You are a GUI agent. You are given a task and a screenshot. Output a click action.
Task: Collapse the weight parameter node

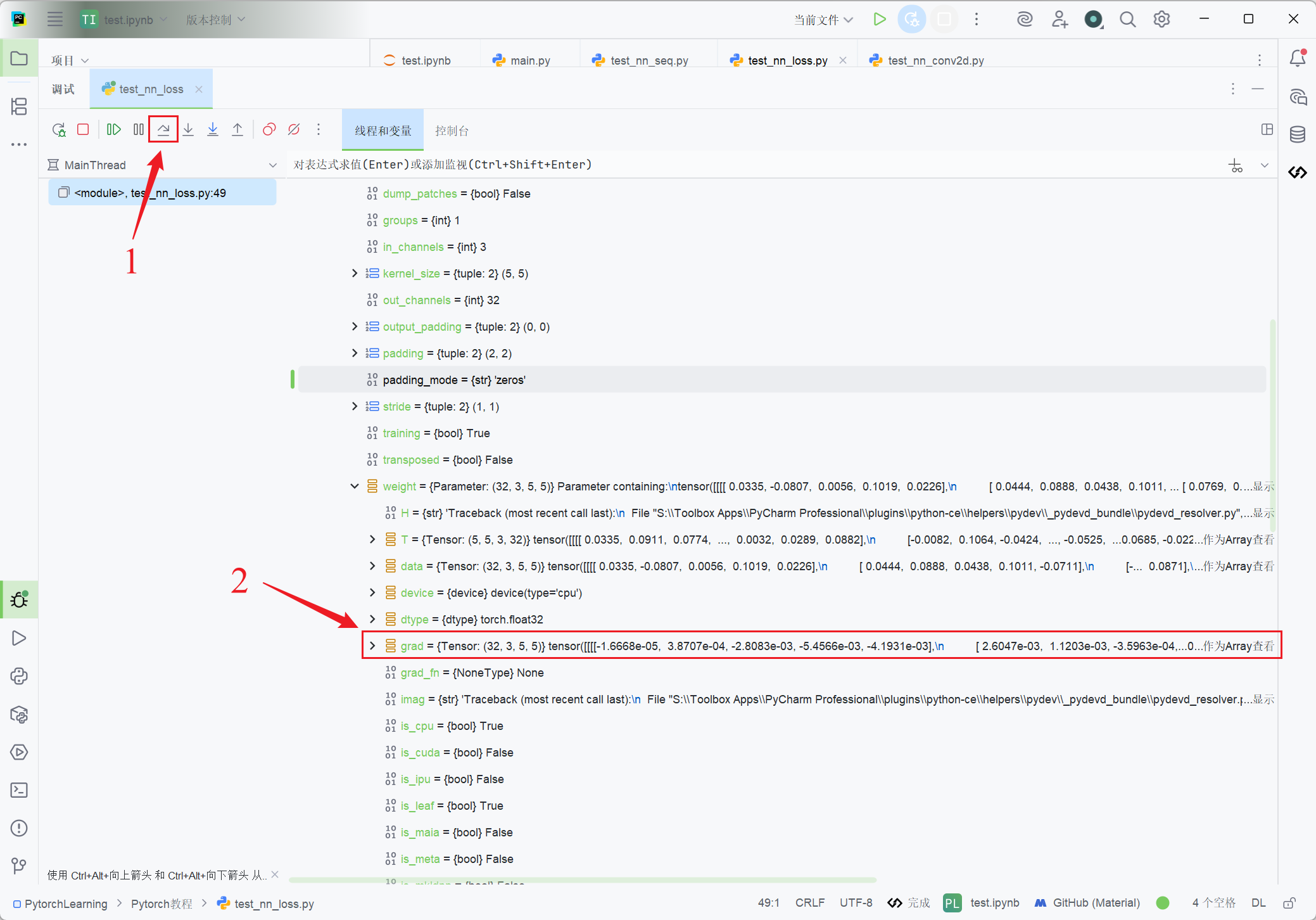(x=355, y=486)
